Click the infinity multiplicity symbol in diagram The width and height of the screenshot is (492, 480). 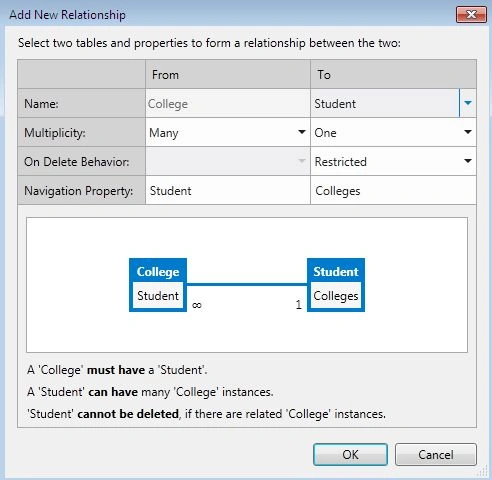point(197,305)
